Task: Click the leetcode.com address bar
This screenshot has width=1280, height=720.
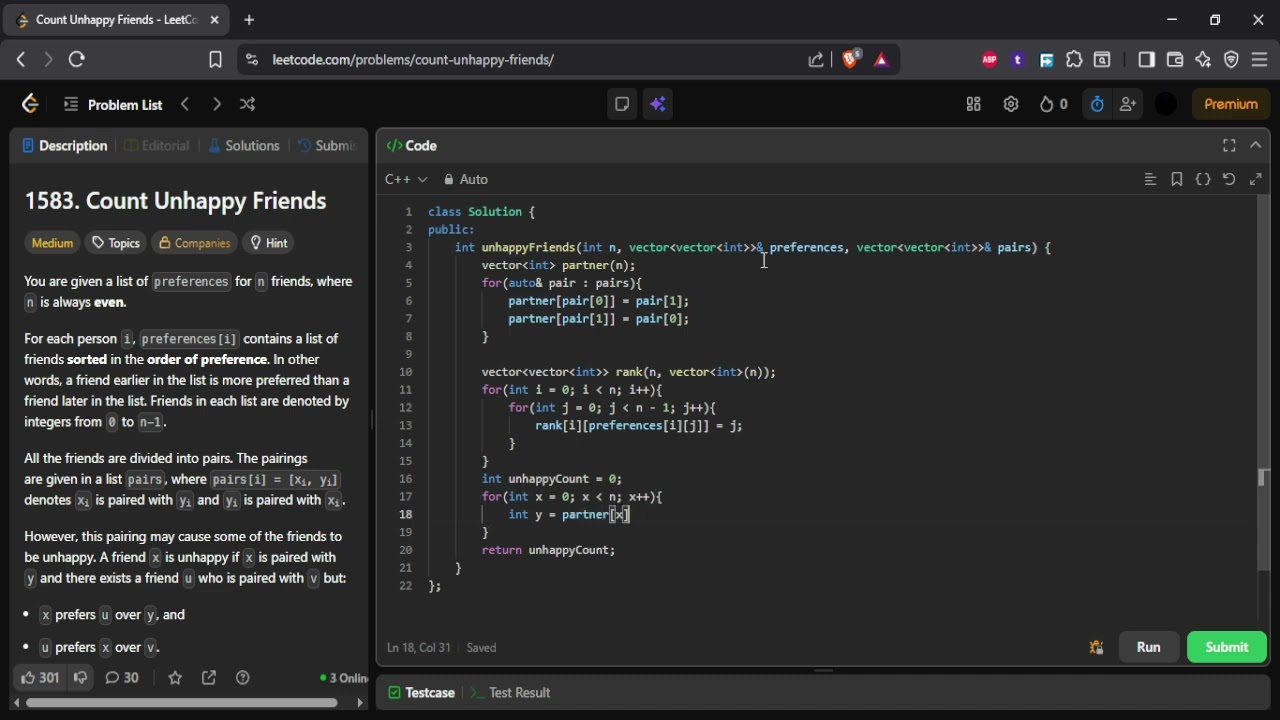Action: point(413,60)
